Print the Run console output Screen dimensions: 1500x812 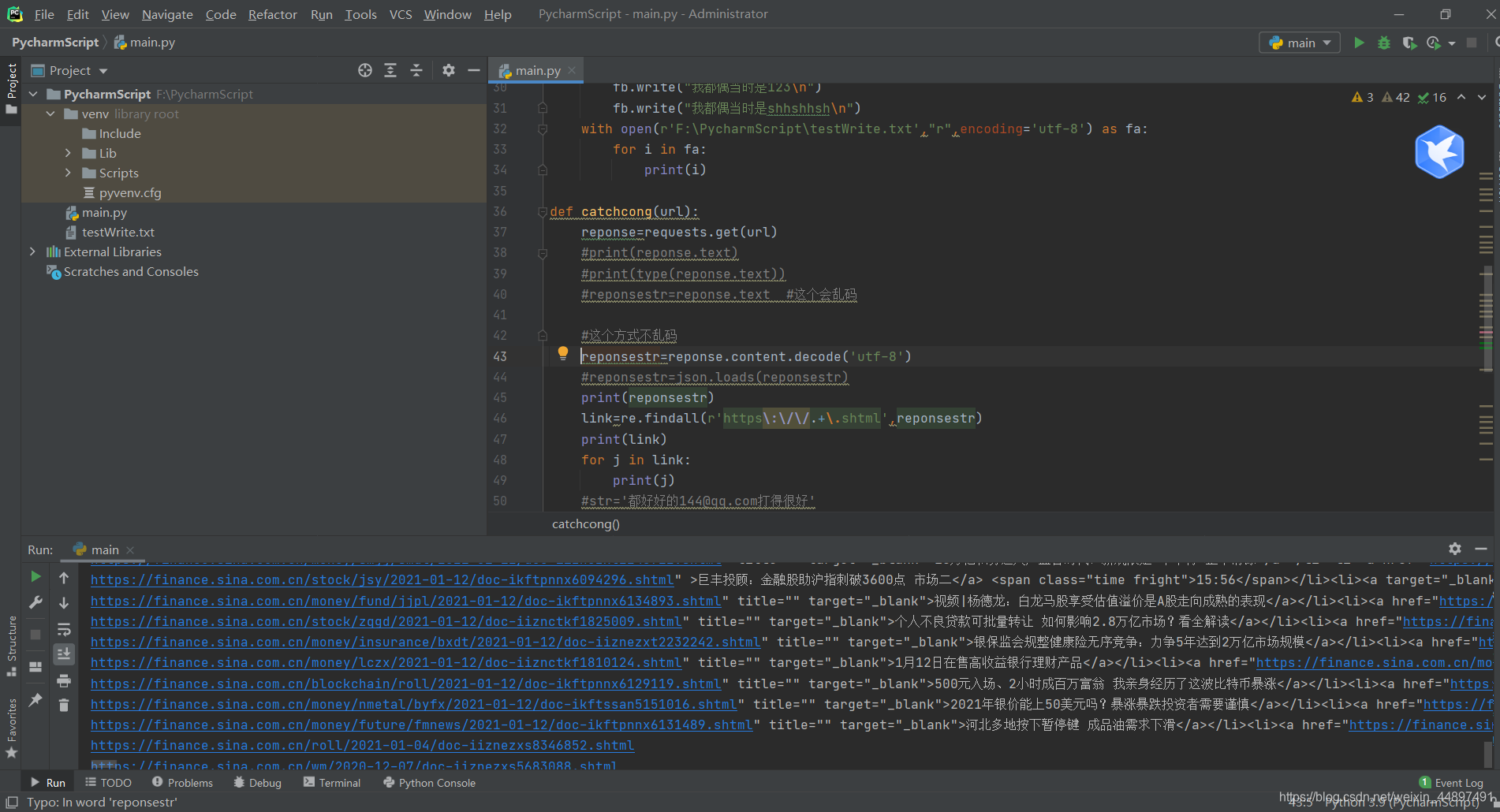64,680
